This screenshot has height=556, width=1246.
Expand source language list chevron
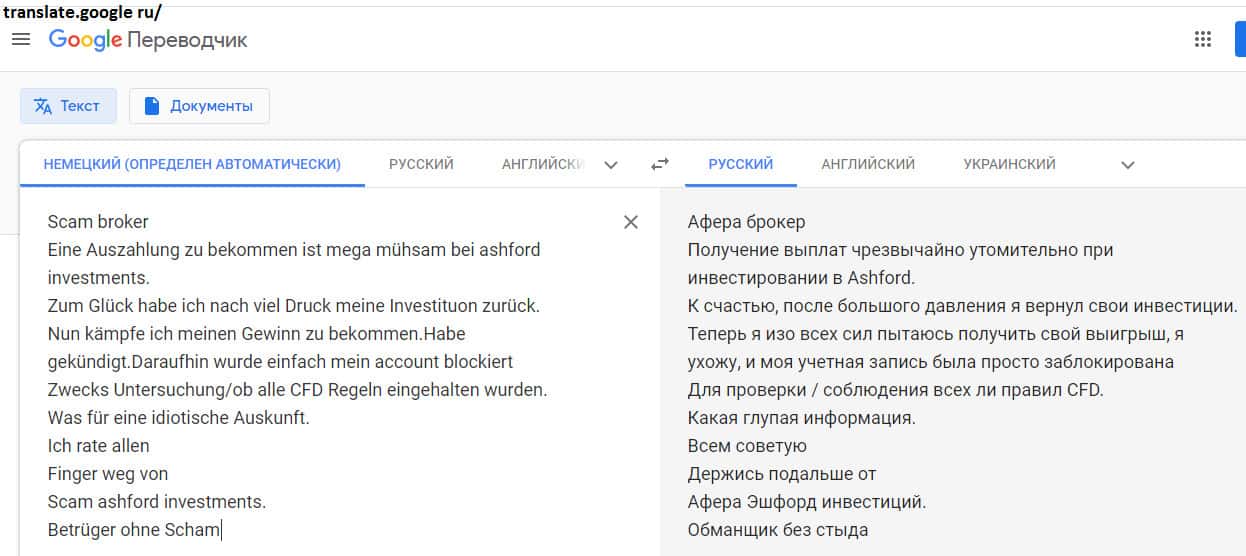click(611, 165)
